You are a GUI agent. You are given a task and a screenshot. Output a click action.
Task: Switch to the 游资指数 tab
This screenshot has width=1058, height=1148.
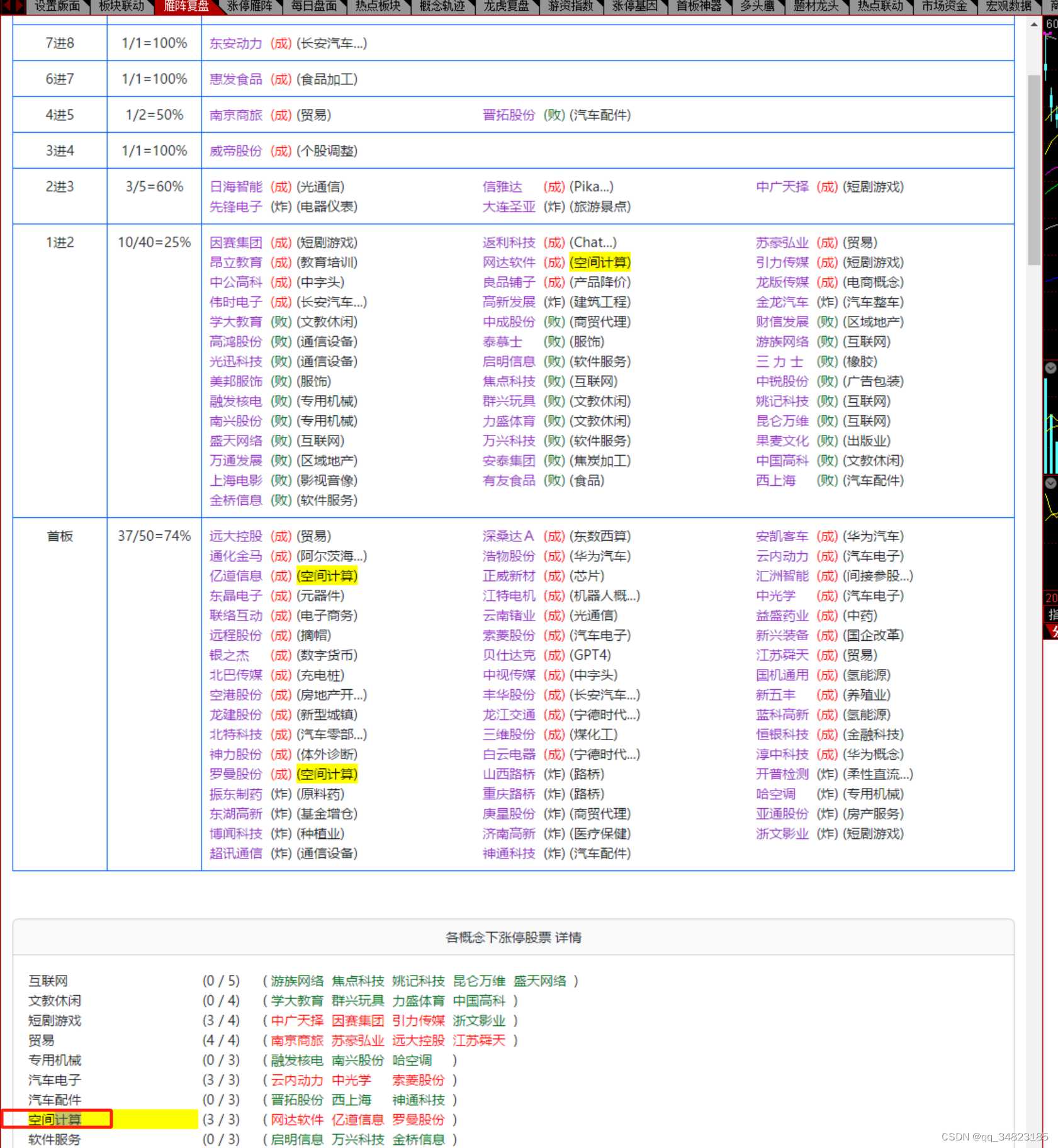(x=570, y=6)
